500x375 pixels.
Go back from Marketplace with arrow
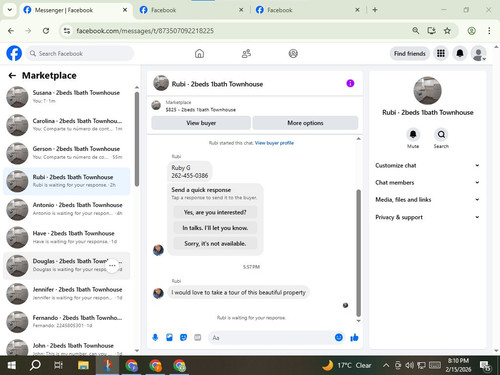(x=12, y=76)
